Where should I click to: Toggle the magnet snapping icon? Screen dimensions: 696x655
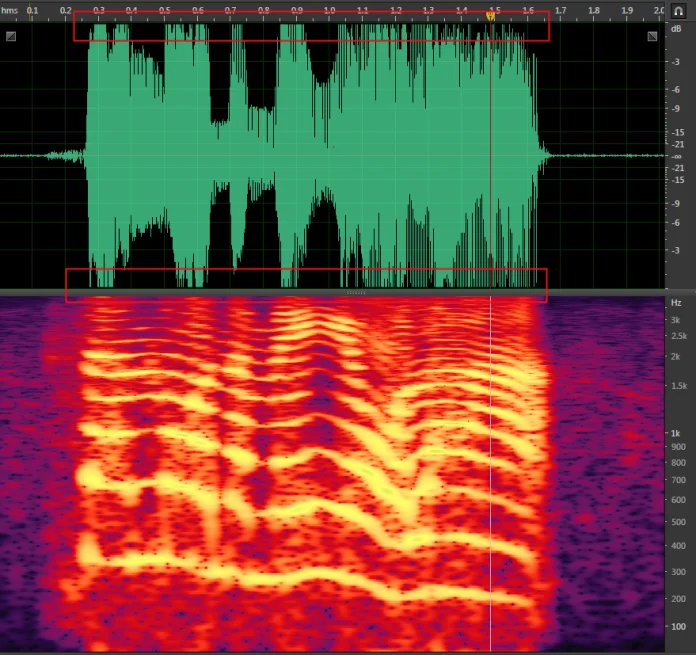point(678,11)
